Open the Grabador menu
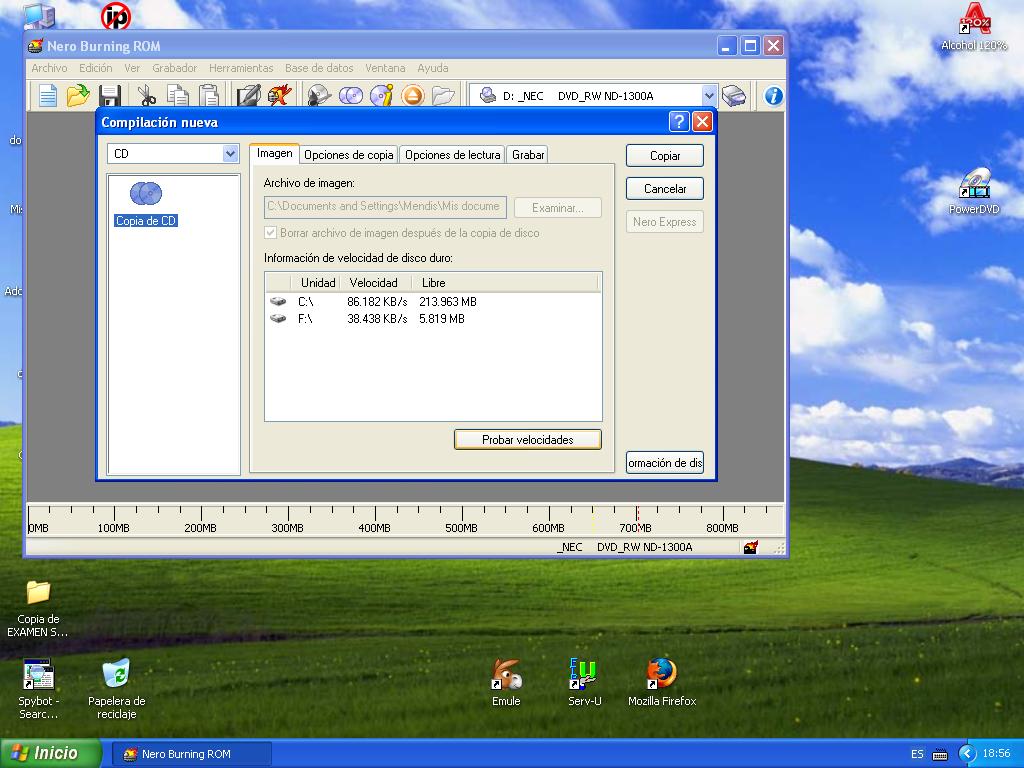 (x=174, y=68)
